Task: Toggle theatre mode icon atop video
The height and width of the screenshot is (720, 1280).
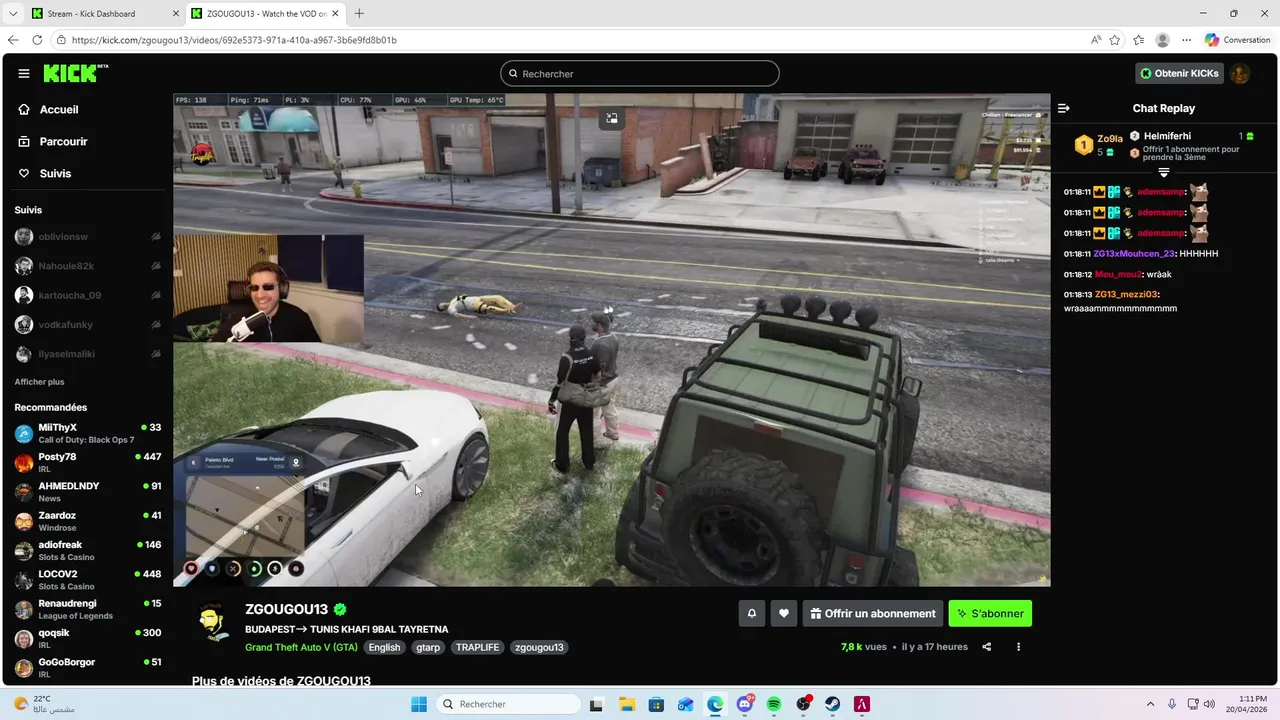Action: [x=612, y=118]
